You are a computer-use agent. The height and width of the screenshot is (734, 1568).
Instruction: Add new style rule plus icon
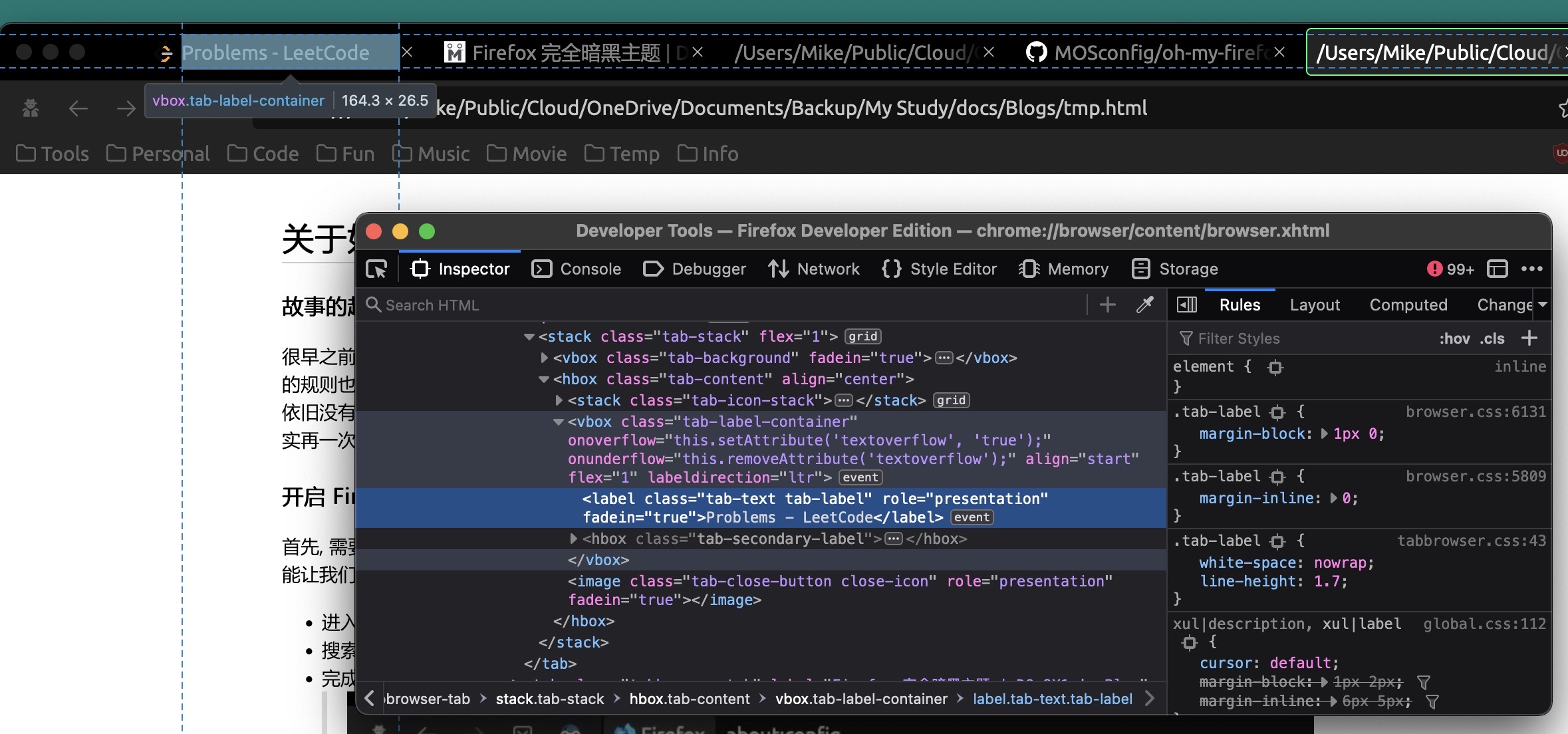coord(1529,338)
